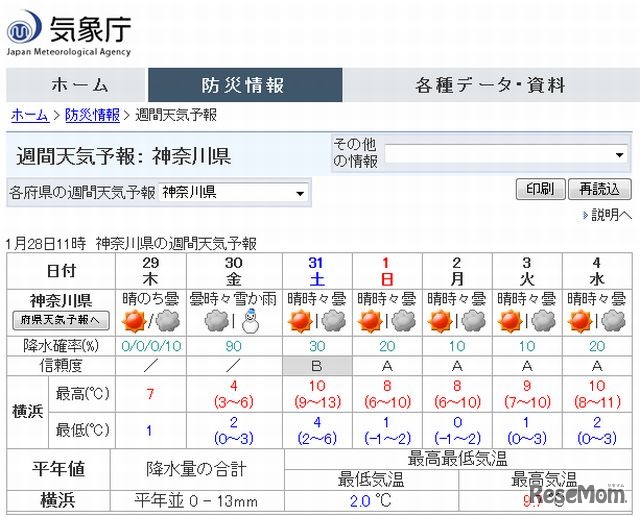Click Sunday 1 weather icon
This screenshot has width=640, height=517.
pyautogui.click(x=386, y=321)
